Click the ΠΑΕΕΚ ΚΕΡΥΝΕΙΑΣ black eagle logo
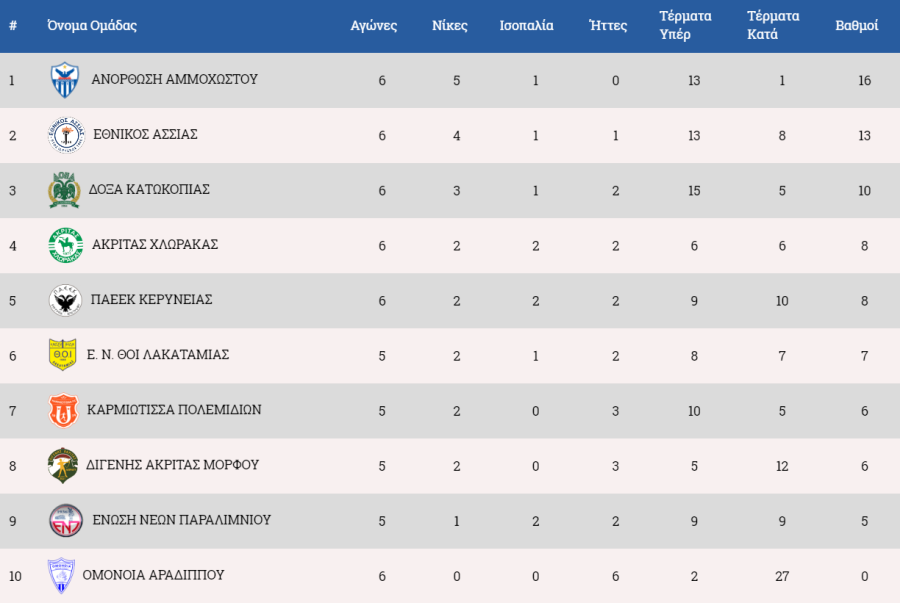This screenshot has width=900, height=603. pyautogui.click(x=65, y=300)
